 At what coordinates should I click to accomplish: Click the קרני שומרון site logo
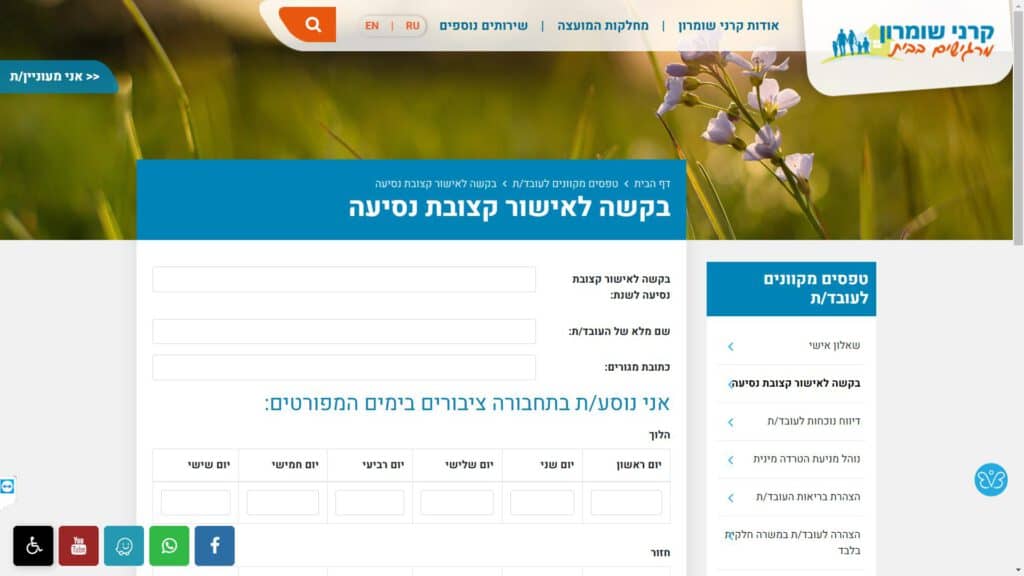(x=910, y=42)
